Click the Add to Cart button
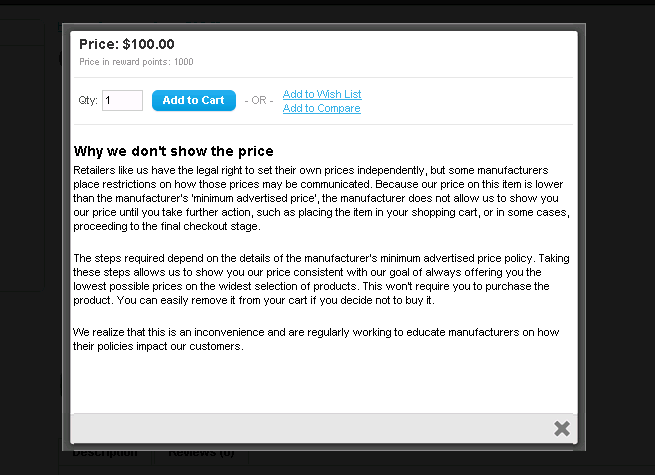 pyautogui.click(x=194, y=101)
